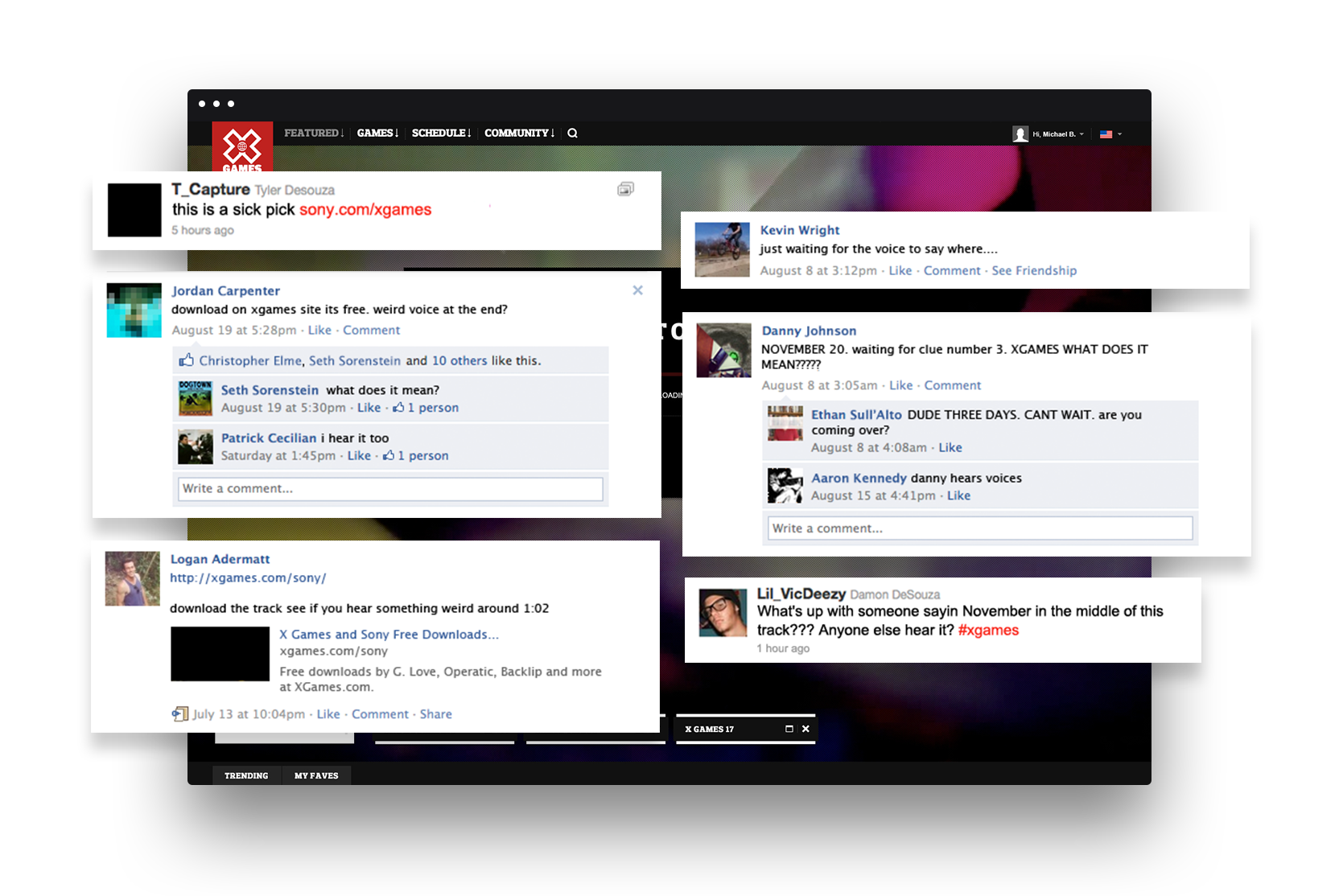The width and height of the screenshot is (1339, 896).
Task: Expand the language flag dropdown arrow
Action: pos(1120,134)
